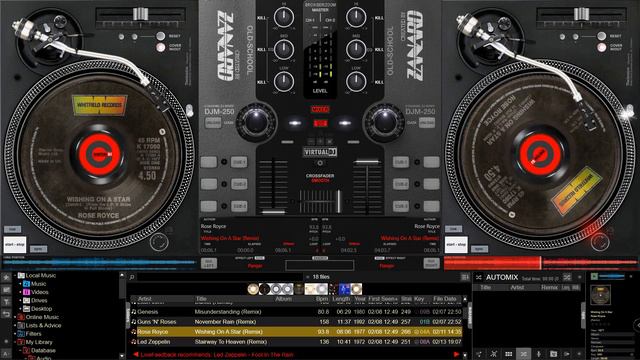The width and height of the screenshot is (640, 360).
Task: Expand the Drives tree node
Action: pos(20,300)
